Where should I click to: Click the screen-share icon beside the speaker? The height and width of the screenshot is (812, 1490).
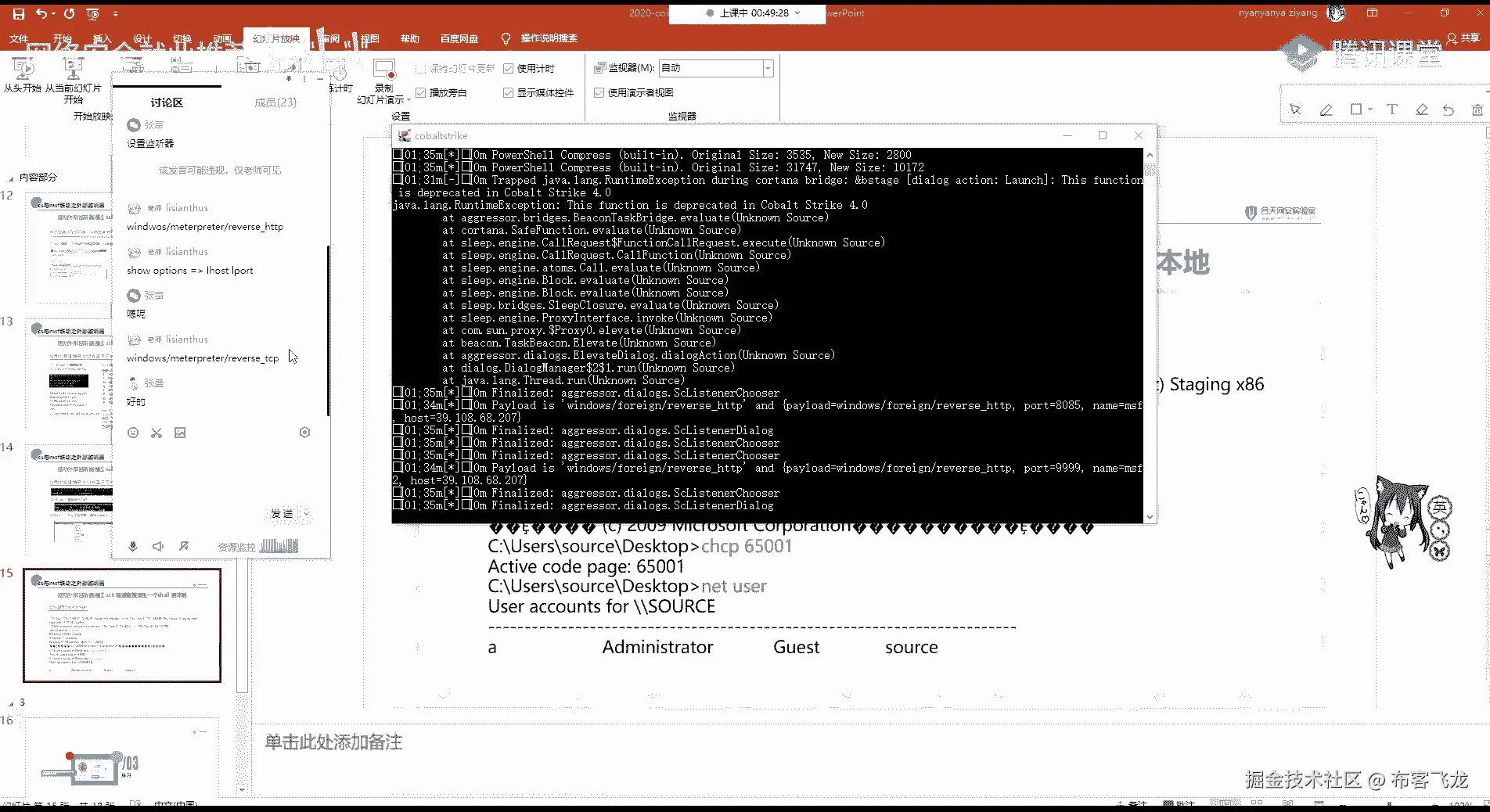[184, 546]
